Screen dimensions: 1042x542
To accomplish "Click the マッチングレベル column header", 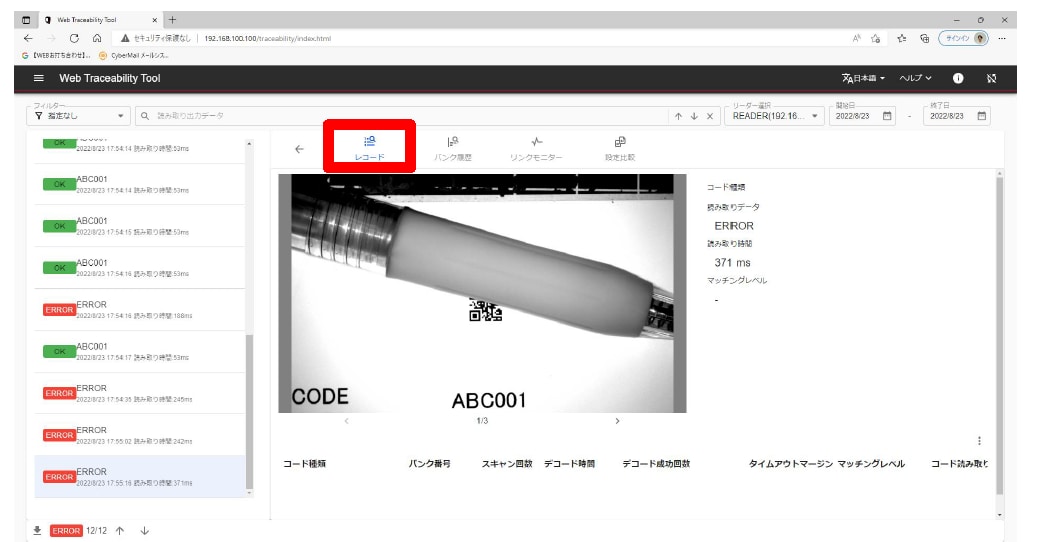I will pos(871,464).
